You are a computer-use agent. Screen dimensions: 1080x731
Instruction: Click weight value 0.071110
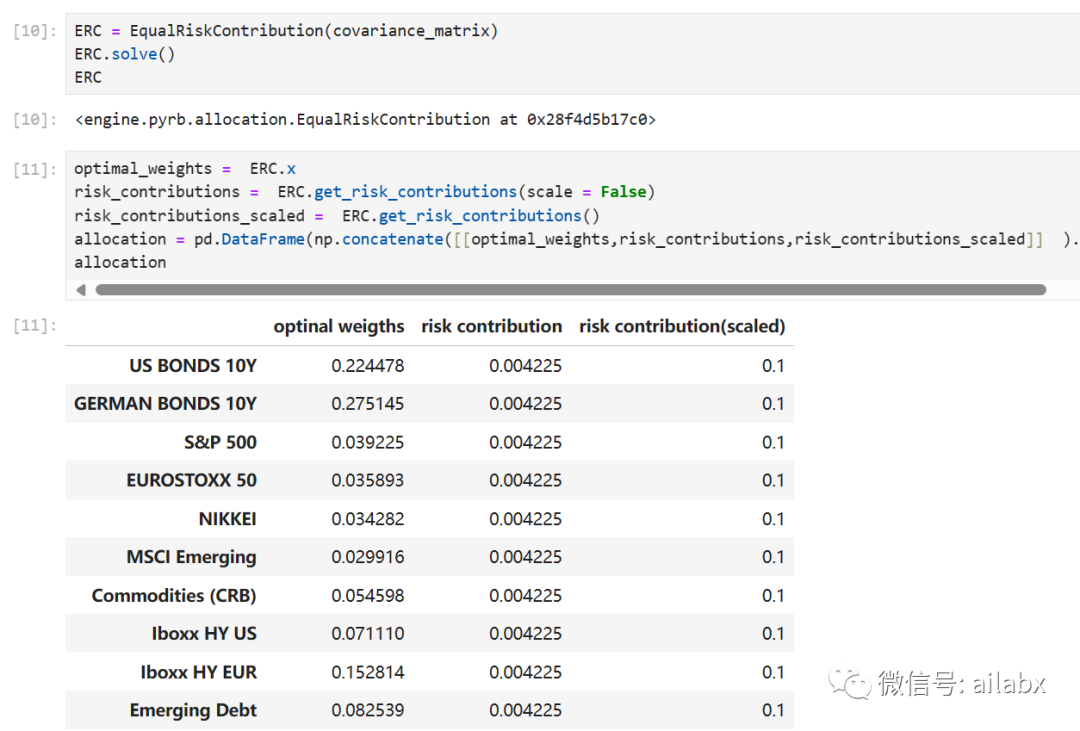[368, 634]
